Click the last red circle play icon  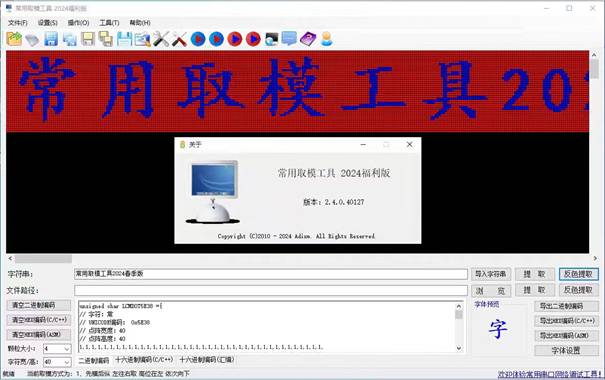pos(253,39)
